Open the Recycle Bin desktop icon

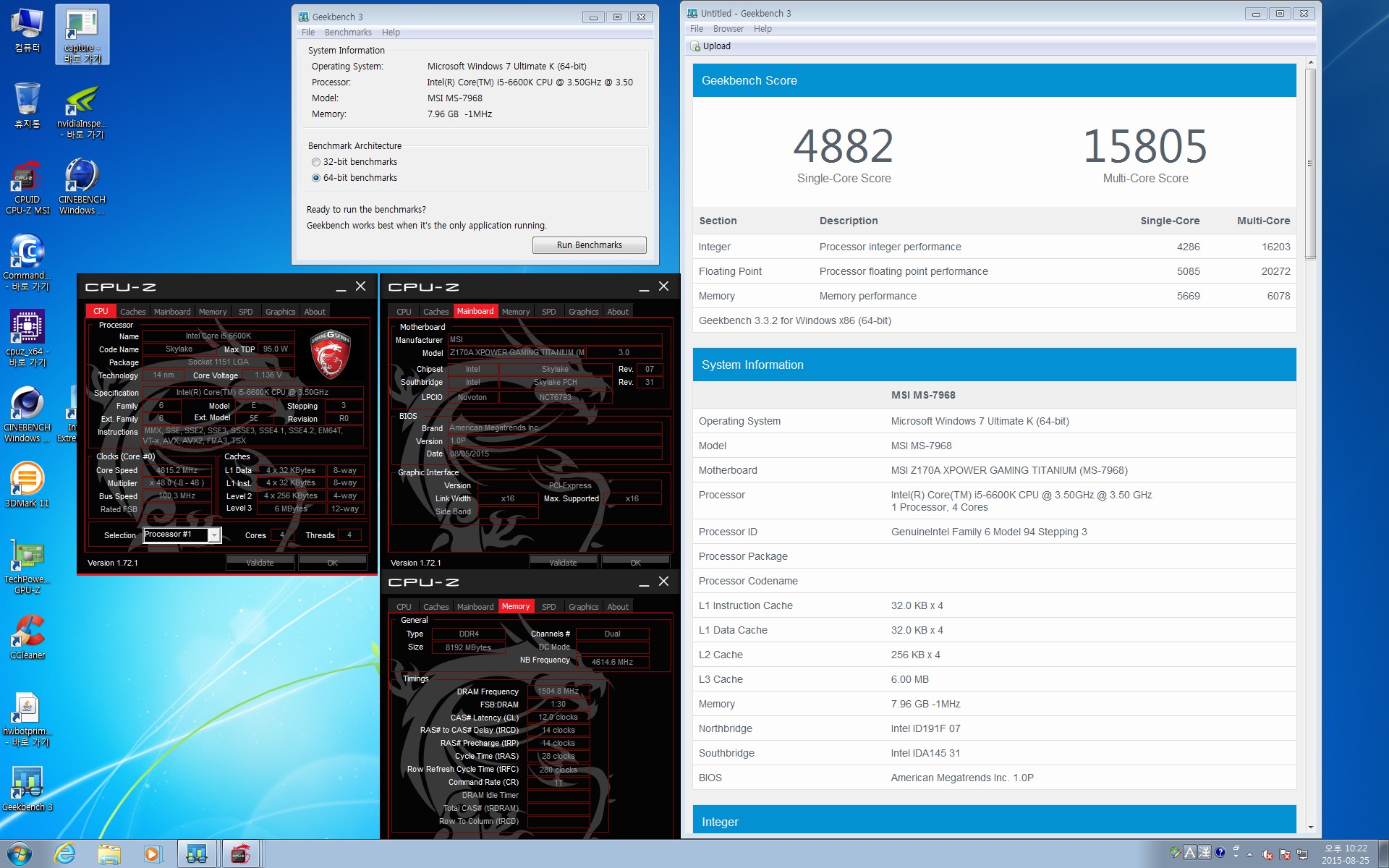tap(27, 106)
